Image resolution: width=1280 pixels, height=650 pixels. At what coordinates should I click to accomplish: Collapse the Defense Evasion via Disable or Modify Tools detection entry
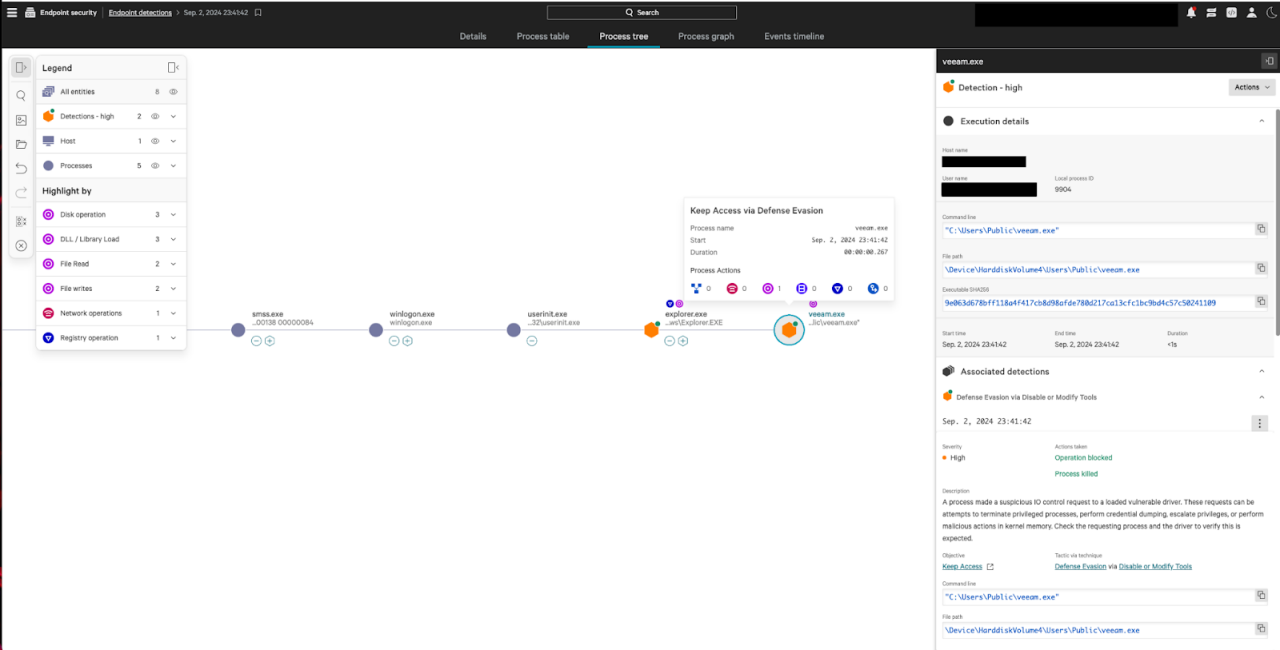(1261, 397)
